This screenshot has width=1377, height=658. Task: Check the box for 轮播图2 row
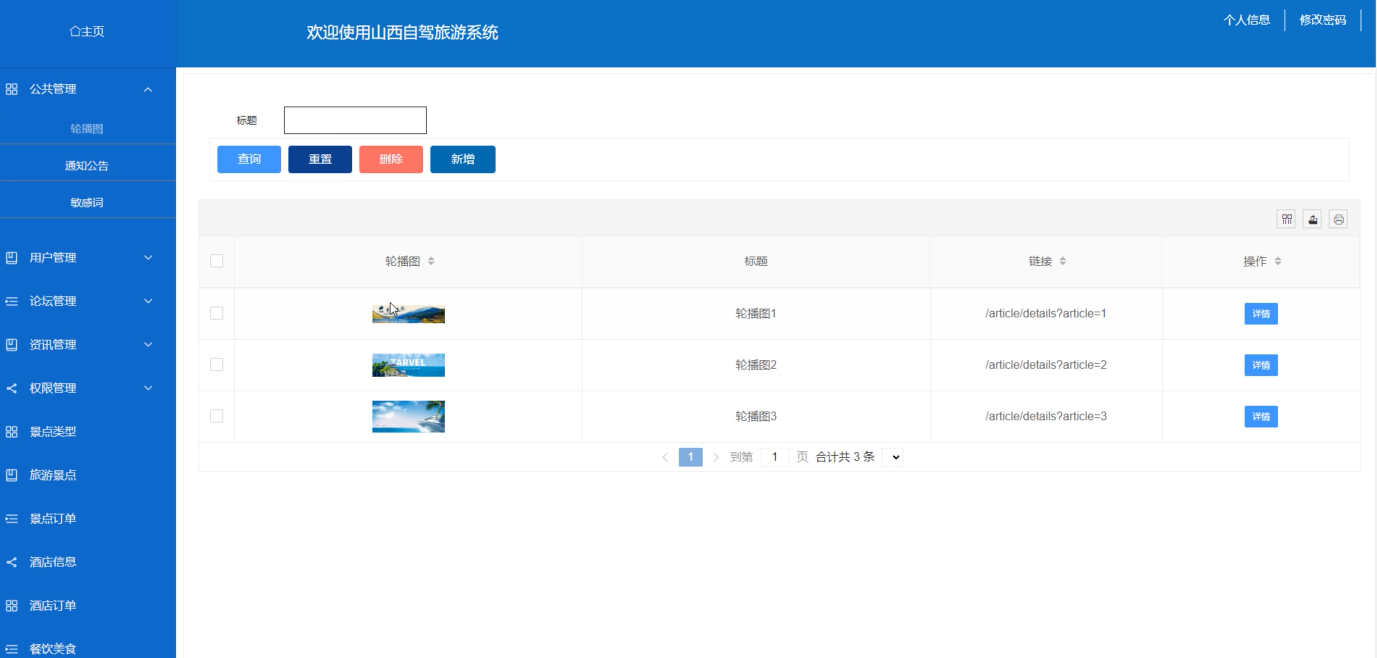(216, 365)
